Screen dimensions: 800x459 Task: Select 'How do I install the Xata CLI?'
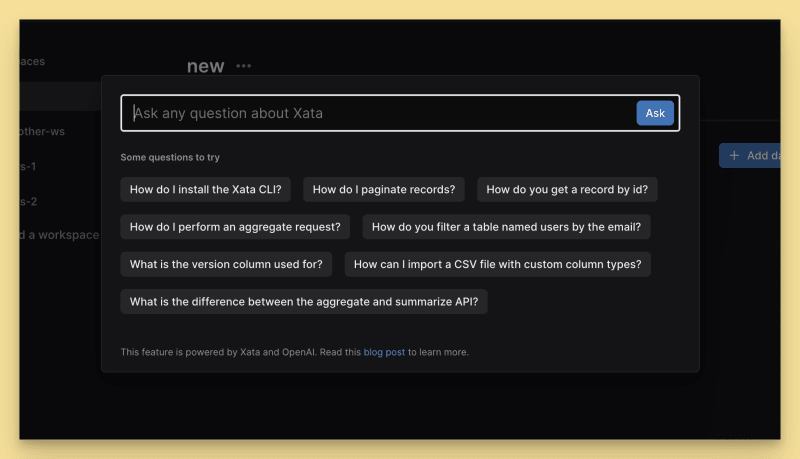(x=206, y=189)
